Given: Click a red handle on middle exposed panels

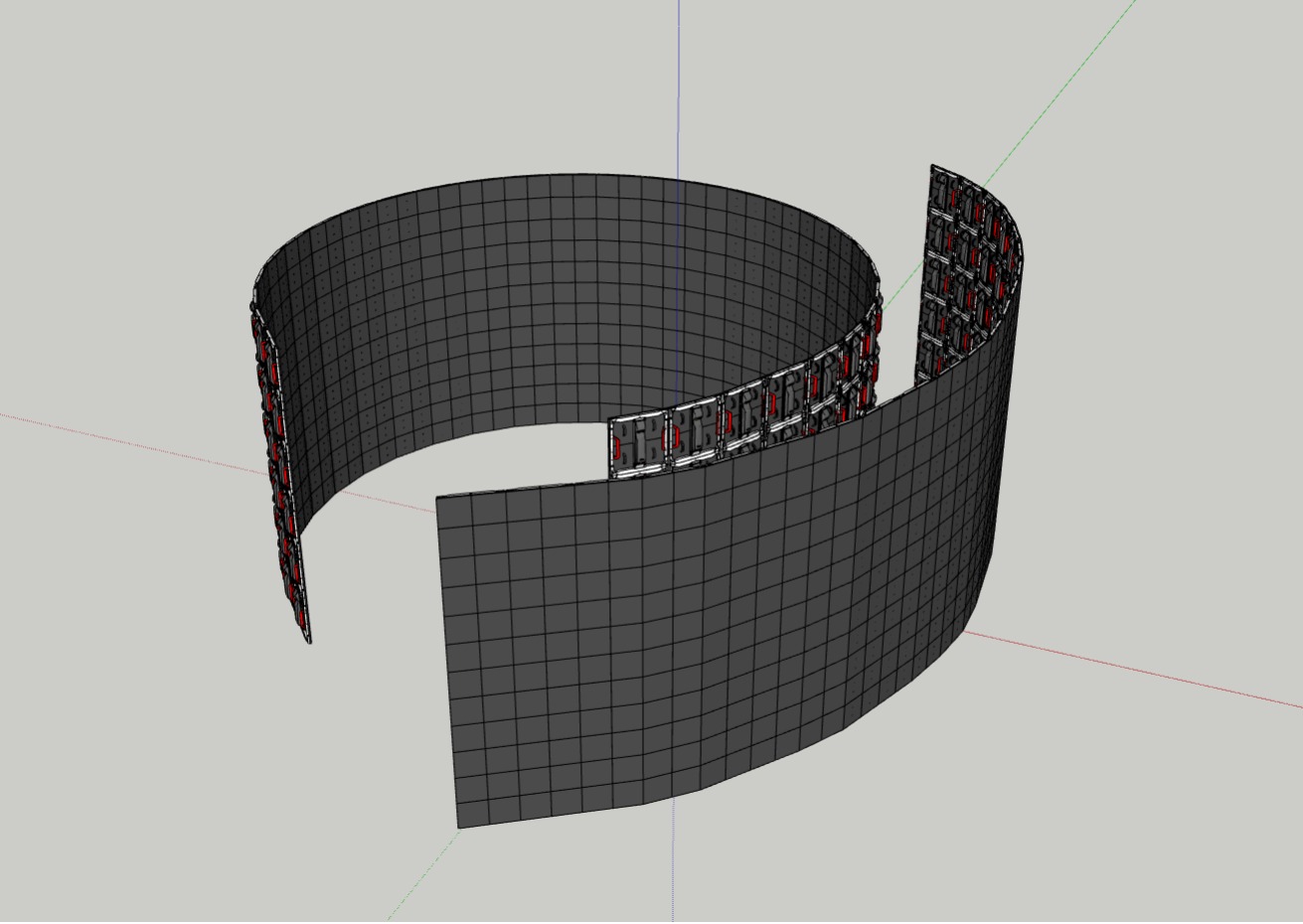Looking at the screenshot, I should 674,438.
